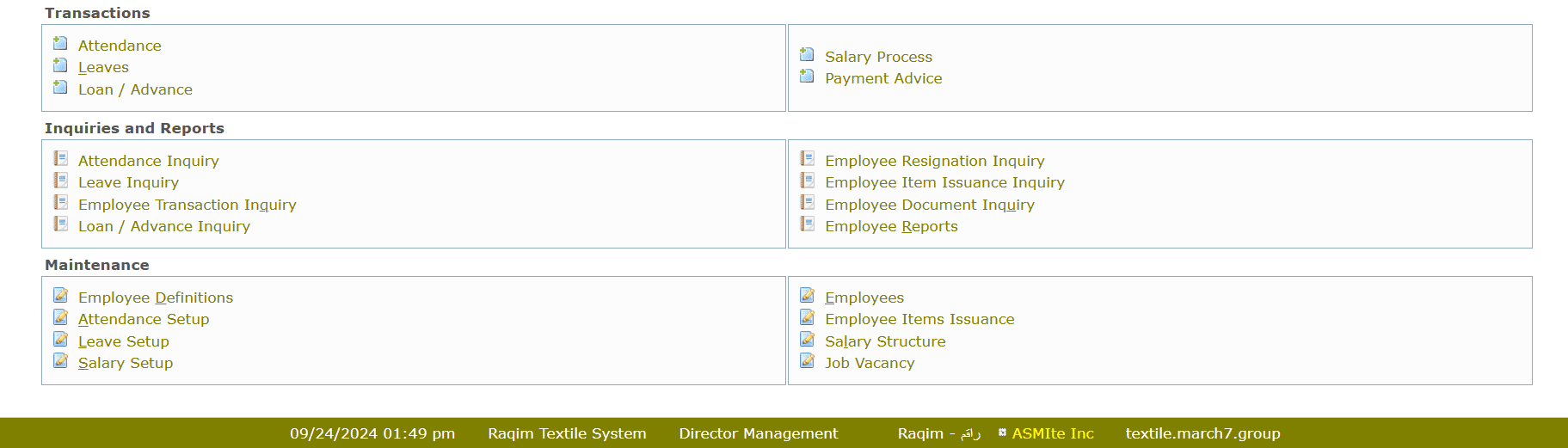This screenshot has height=448, width=1568.
Task: Click the edit icon next to Job Vacancy
Action: pyautogui.click(x=807, y=360)
